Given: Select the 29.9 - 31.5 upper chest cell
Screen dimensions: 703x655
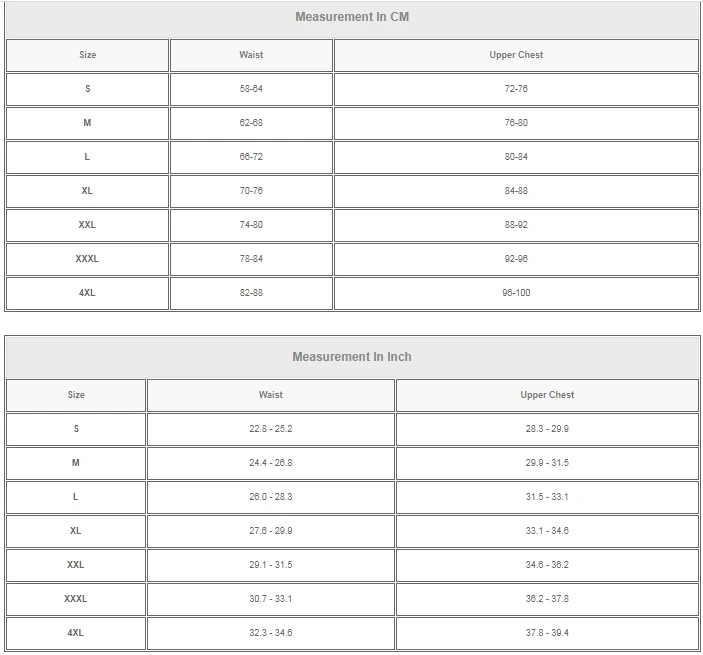Looking at the screenshot, I should point(547,463).
